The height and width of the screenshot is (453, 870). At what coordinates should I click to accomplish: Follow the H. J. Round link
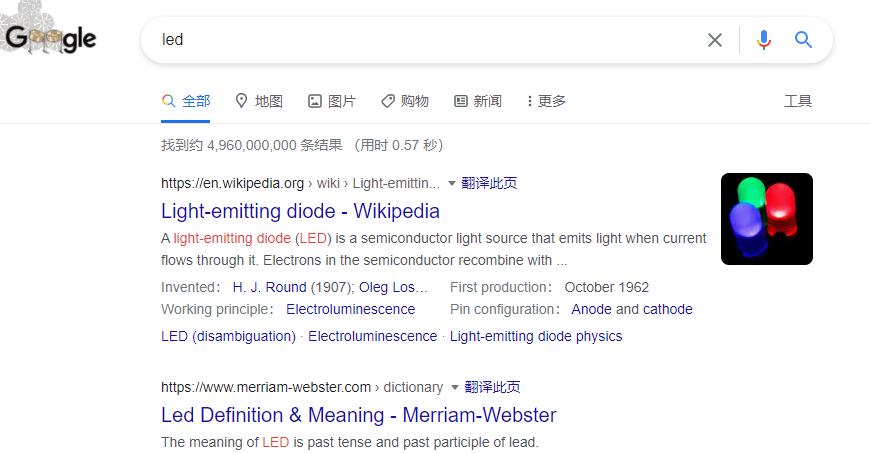click(x=269, y=287)
